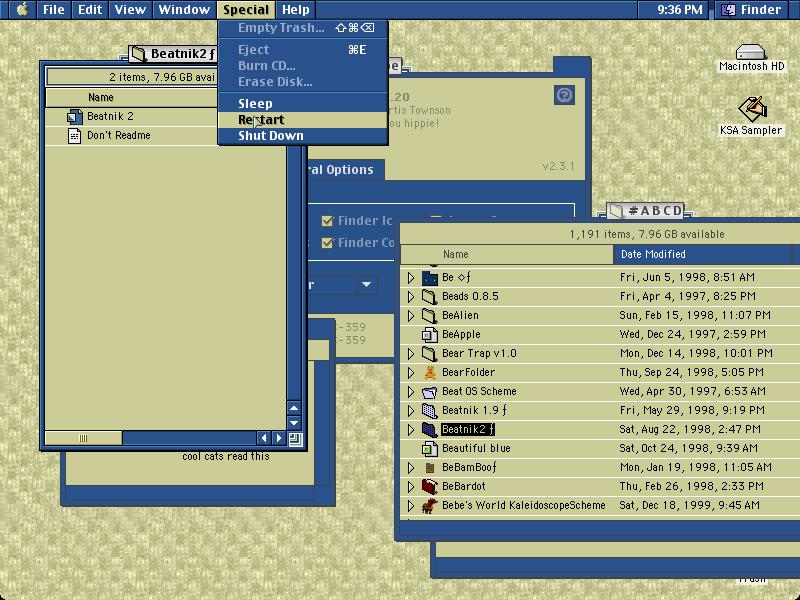Viewport: 800px width, 600px height.
Task: Click the up scroll arrow in Beatnik2 ƒ window
Action: pos(294,408)
